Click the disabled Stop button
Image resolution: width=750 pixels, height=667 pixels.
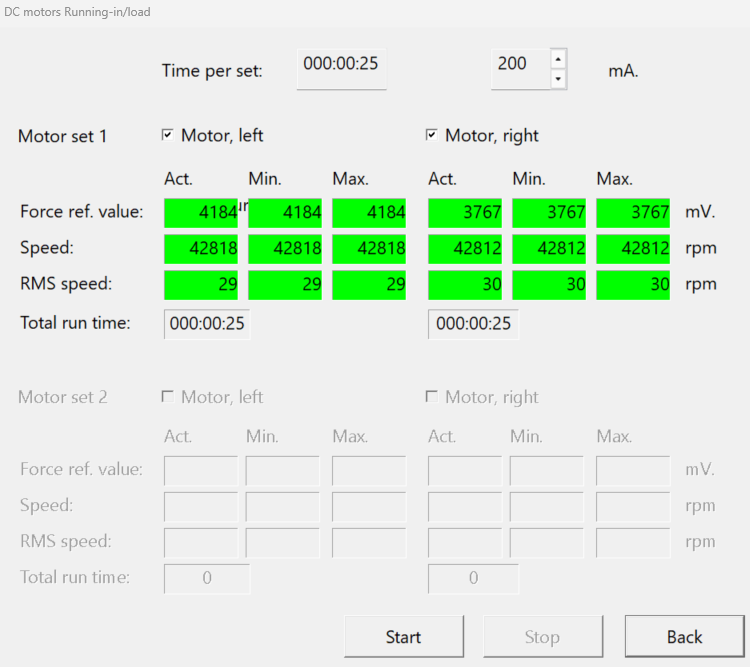pyautogui.click(x=543, y=636)
